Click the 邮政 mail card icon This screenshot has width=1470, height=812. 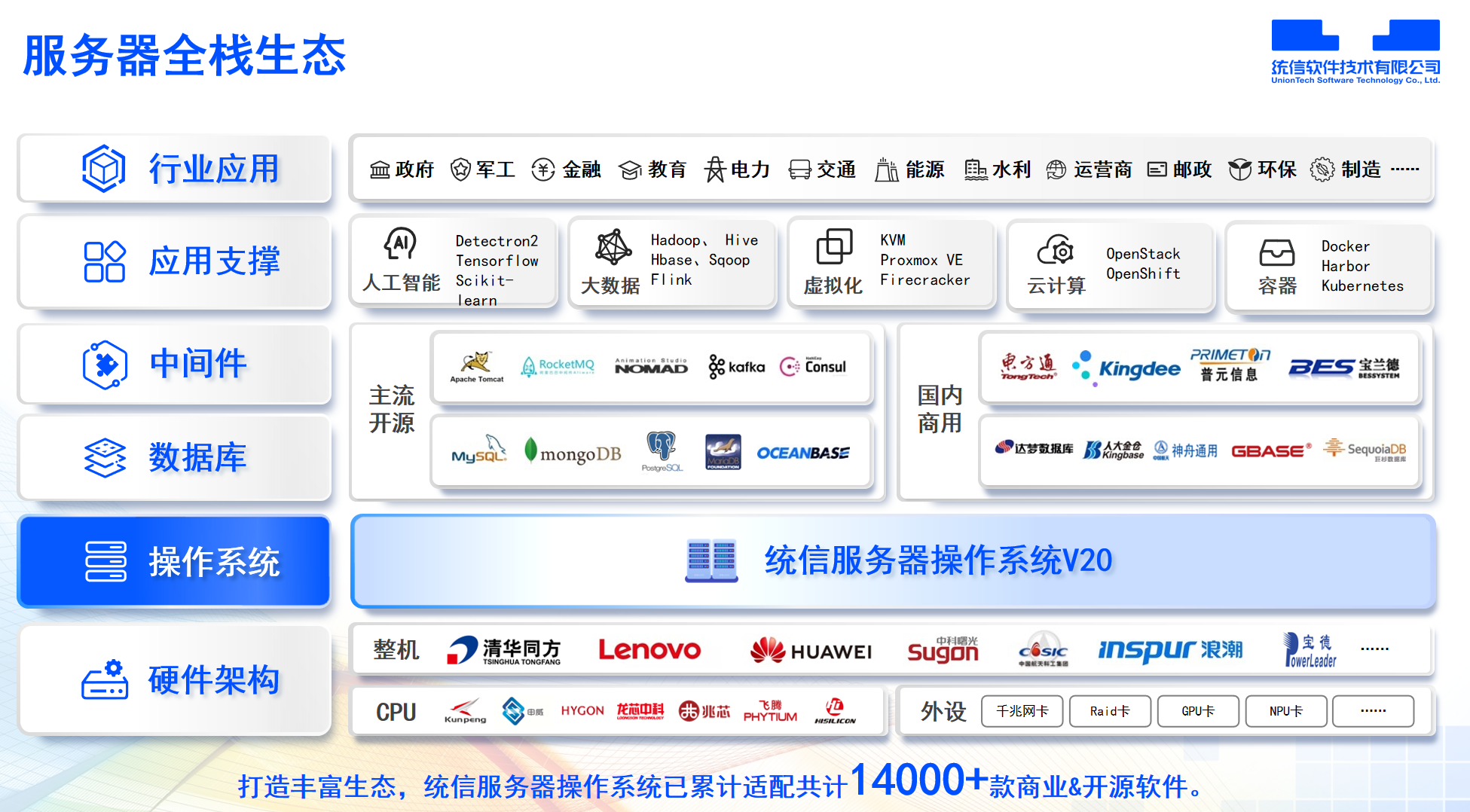[1157, 169]
